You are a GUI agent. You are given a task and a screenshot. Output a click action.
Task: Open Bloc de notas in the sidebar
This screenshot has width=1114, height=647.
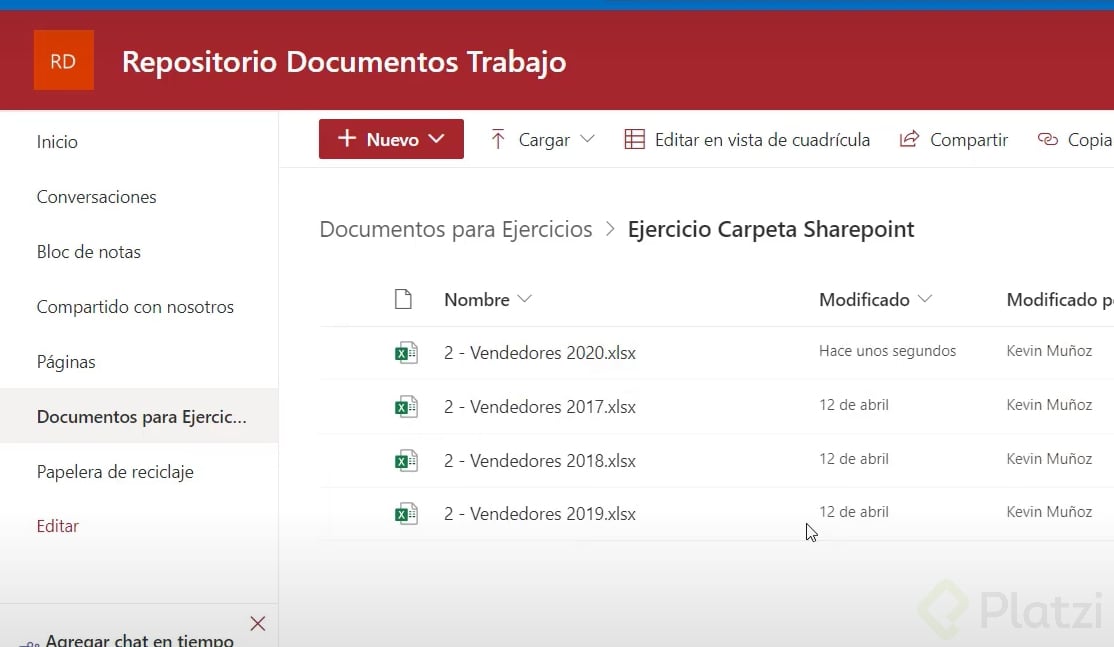pyautogui.click(x=89, y=252)
